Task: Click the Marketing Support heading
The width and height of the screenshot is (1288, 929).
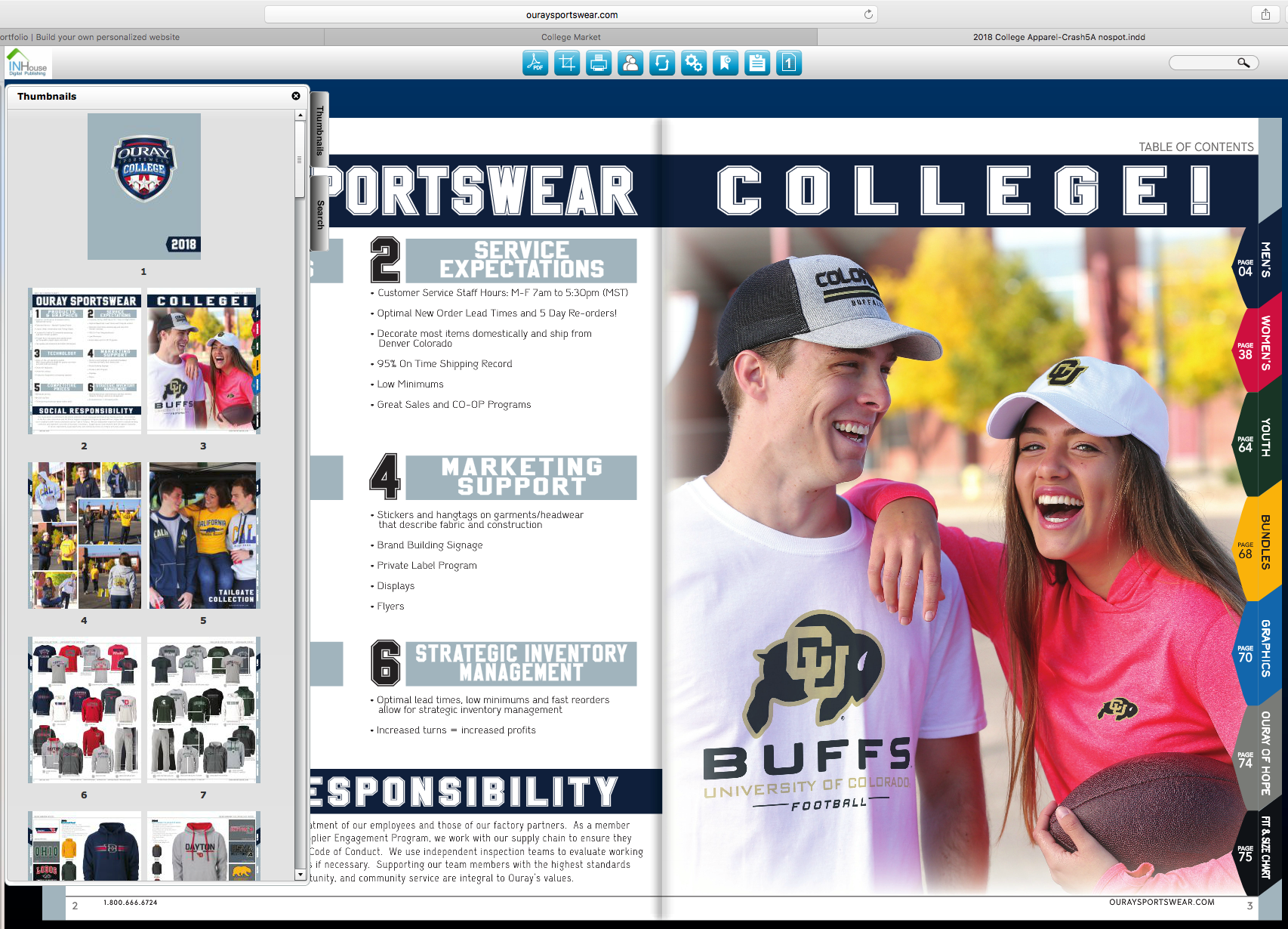Action: click(521, 477)
